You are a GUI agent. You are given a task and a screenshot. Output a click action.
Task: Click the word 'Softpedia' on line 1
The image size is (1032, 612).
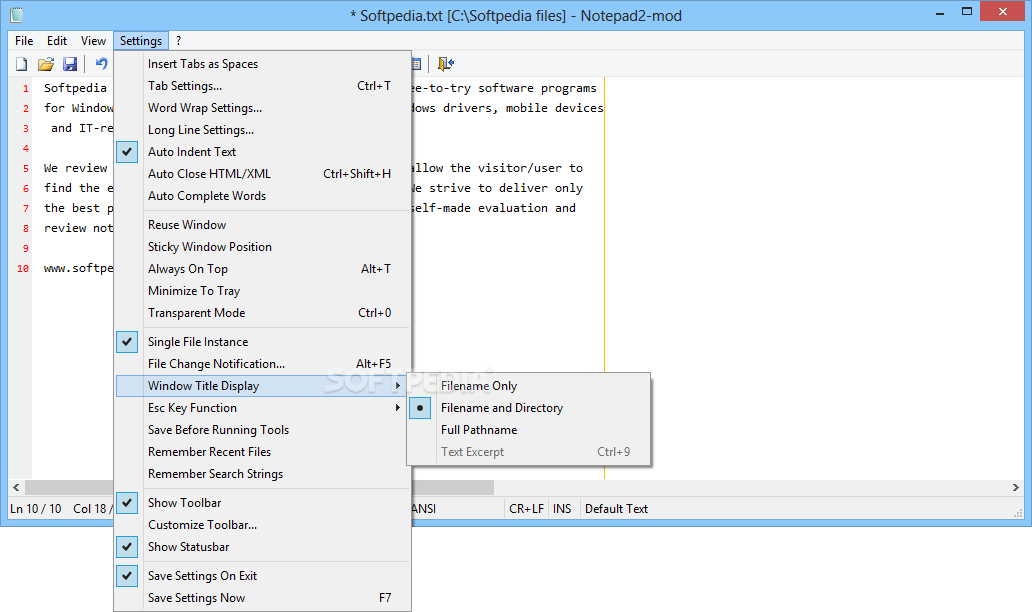(x=75, y=88)
